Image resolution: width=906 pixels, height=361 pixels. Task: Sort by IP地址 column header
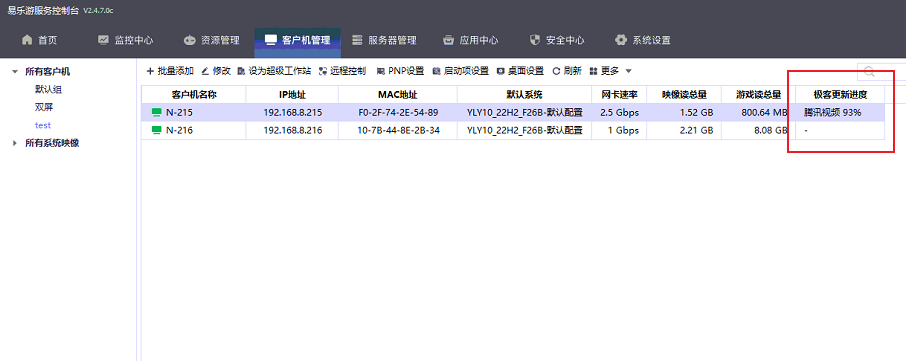(292, 95)
